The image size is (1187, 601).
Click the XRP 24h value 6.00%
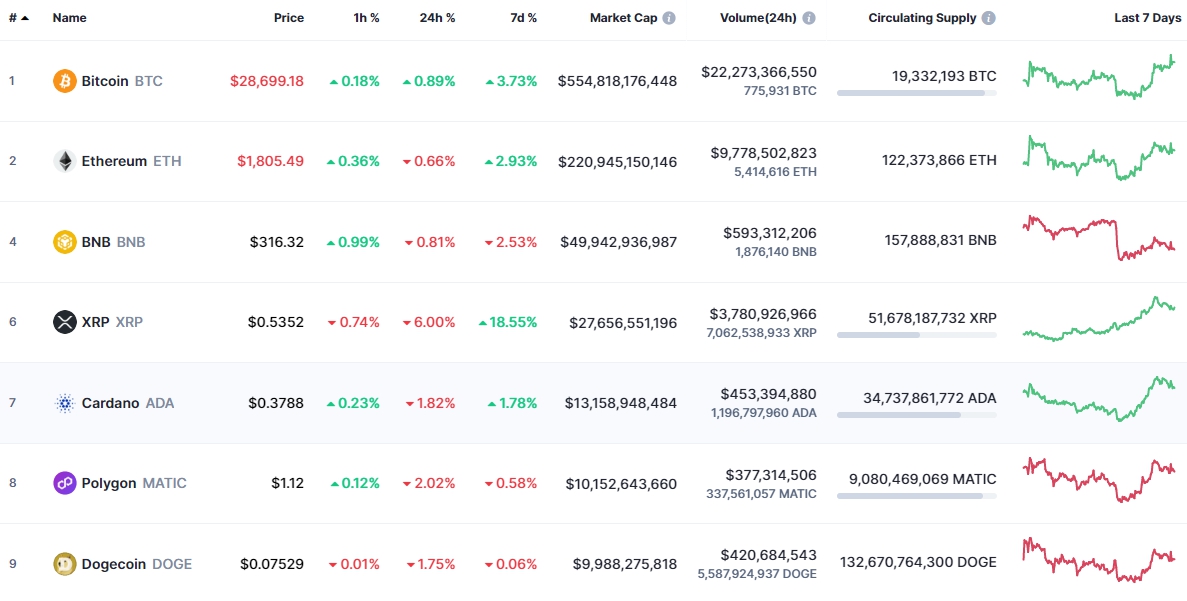click(430, 322)
